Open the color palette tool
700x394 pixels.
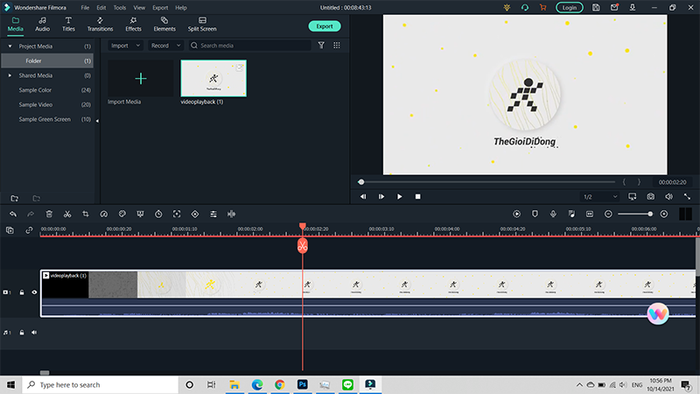click(122, 214)
